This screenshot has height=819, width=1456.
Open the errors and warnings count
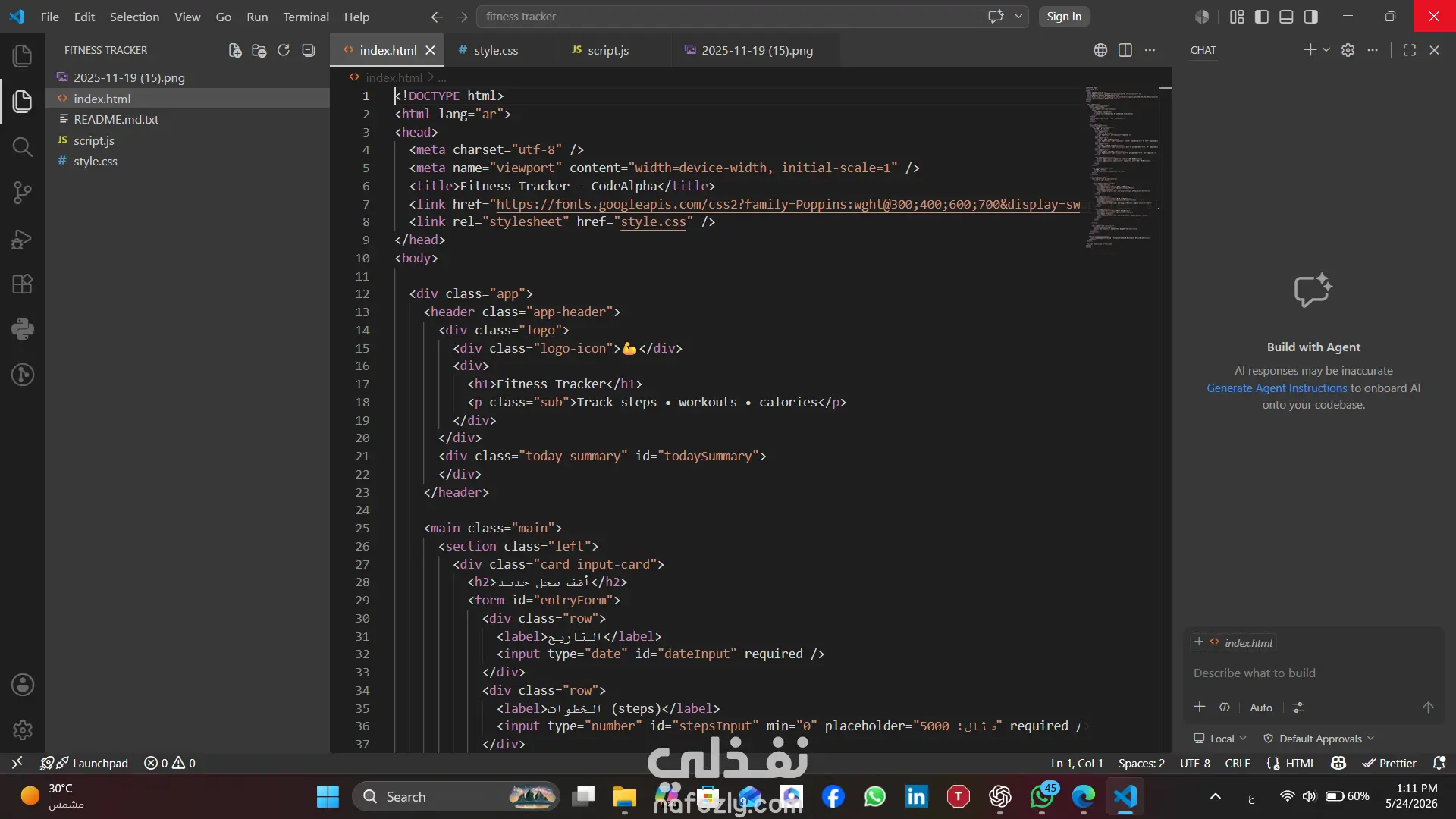click(x=170, y=763)
